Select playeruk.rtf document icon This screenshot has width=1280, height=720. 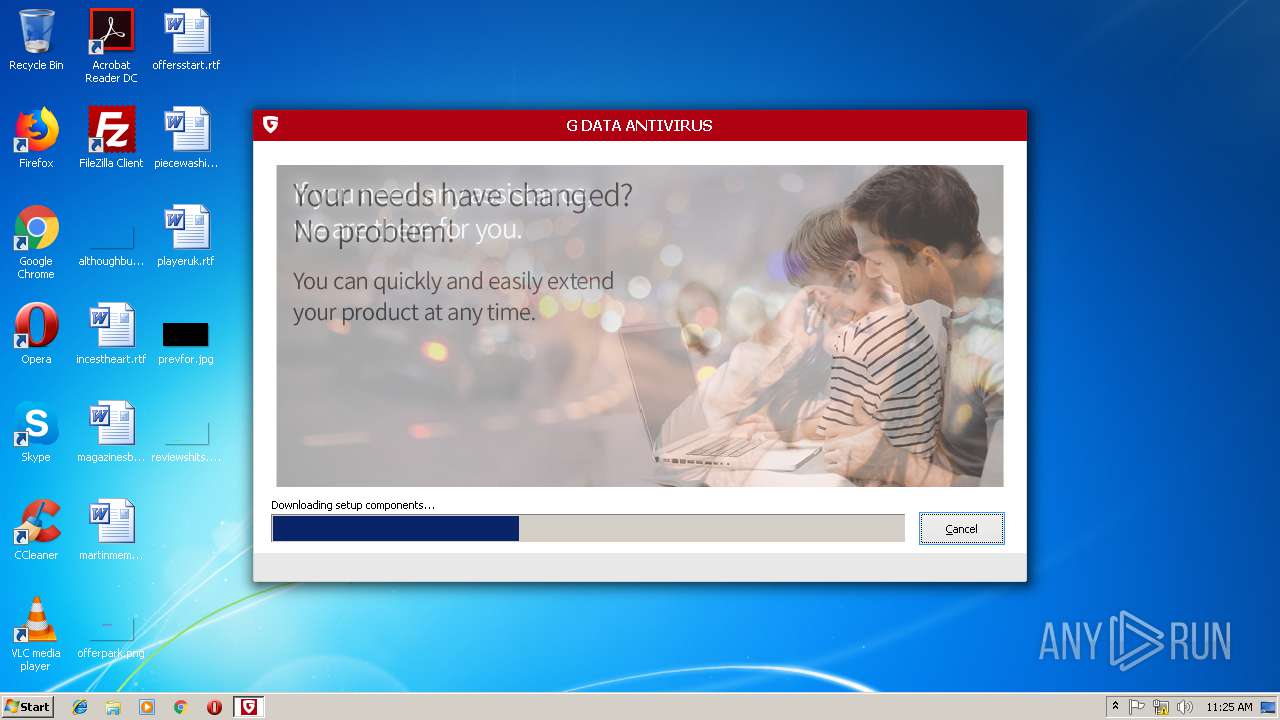tap(186, 236)
